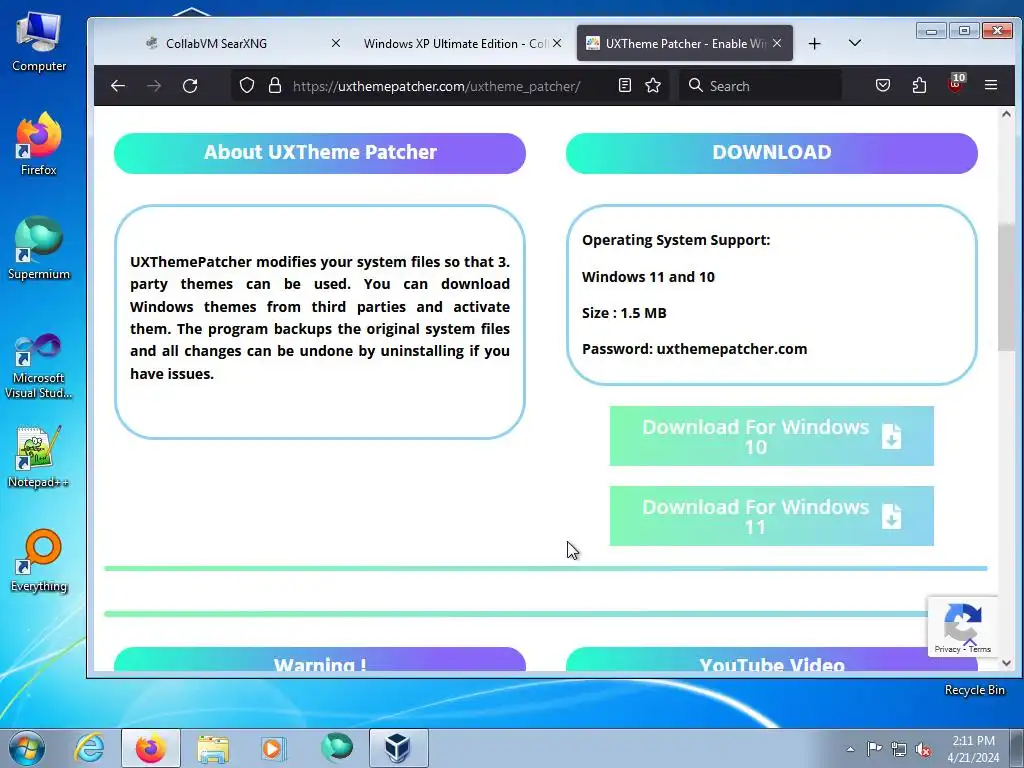Close the Windows XP Ultimate Edition tab
The width and height of the screenshot is (1024, 768).
click(557, 43)
